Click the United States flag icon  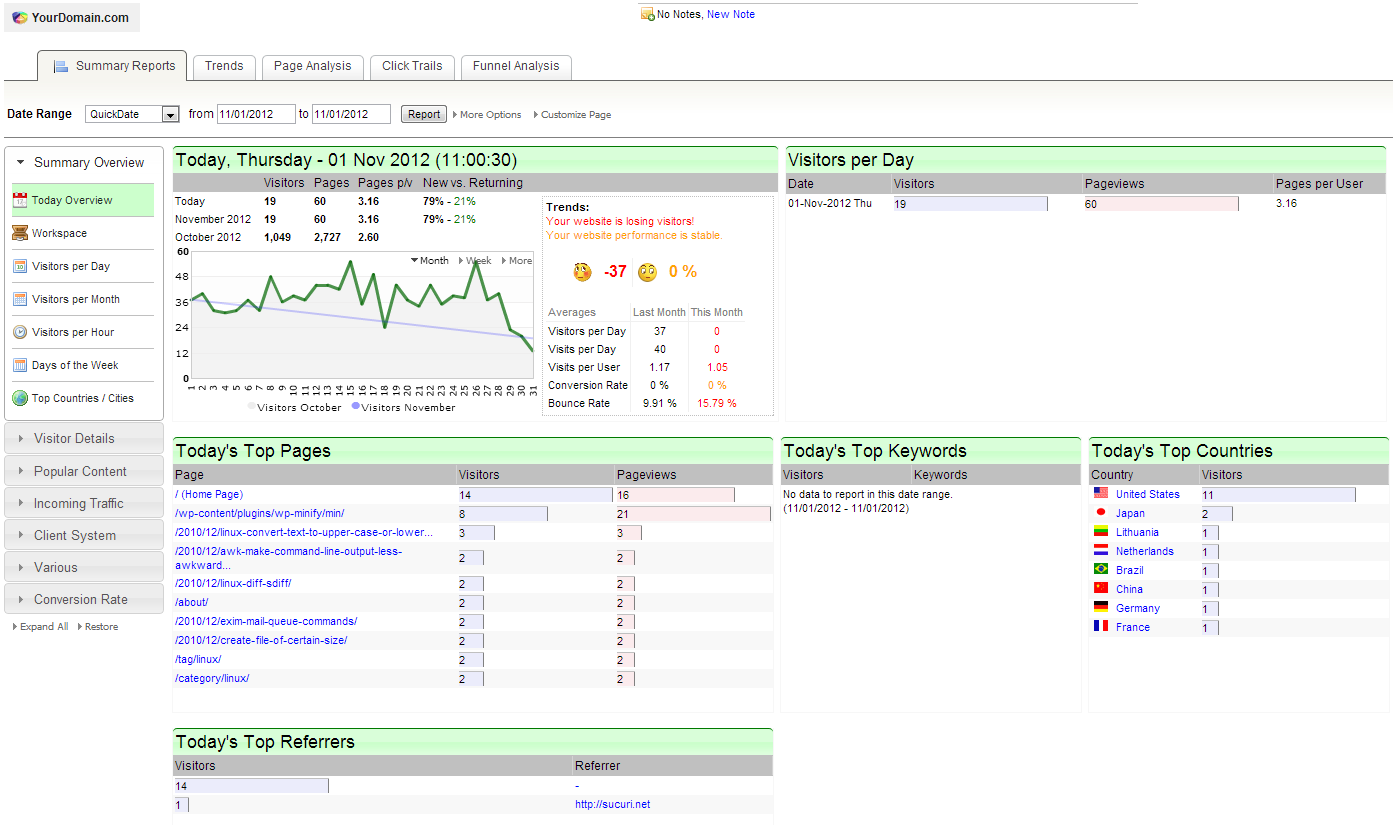coord(1101,494)
